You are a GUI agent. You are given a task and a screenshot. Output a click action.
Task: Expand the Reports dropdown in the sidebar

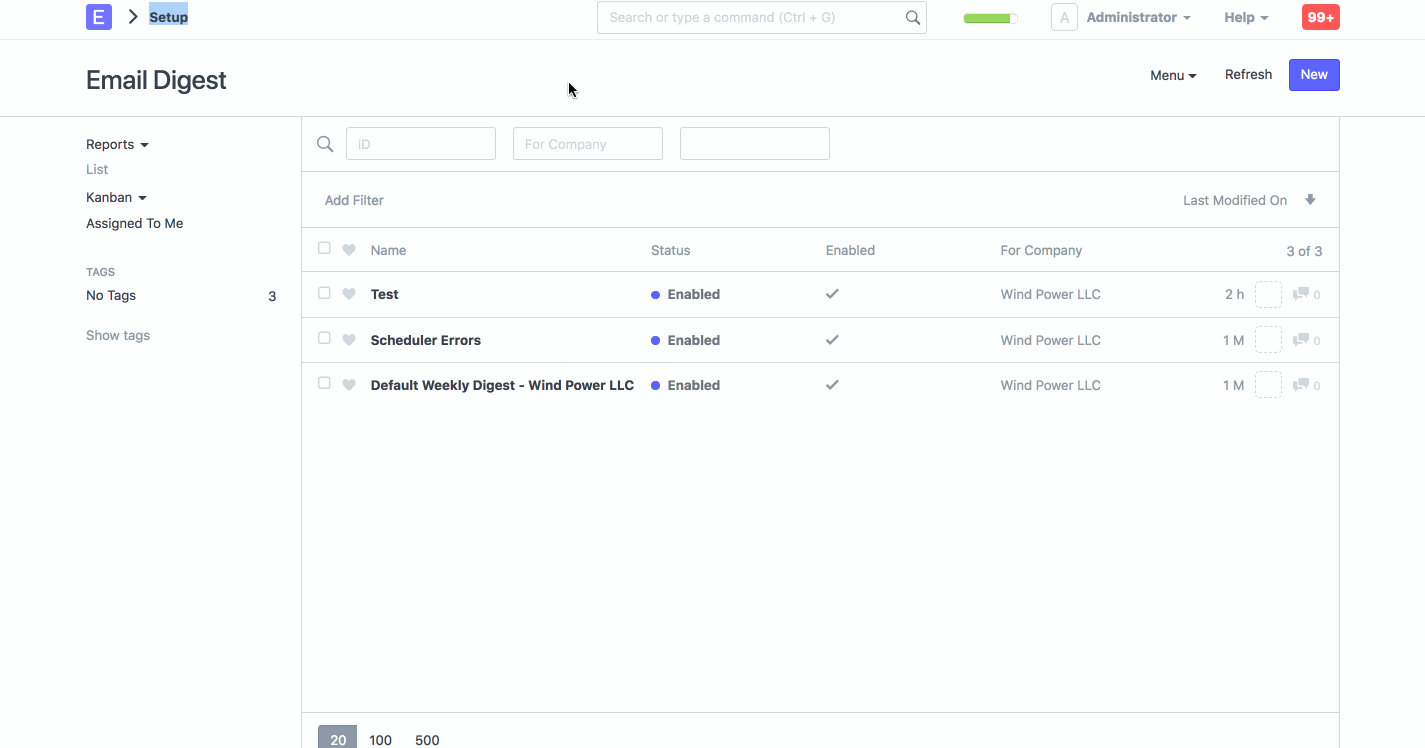116,144
